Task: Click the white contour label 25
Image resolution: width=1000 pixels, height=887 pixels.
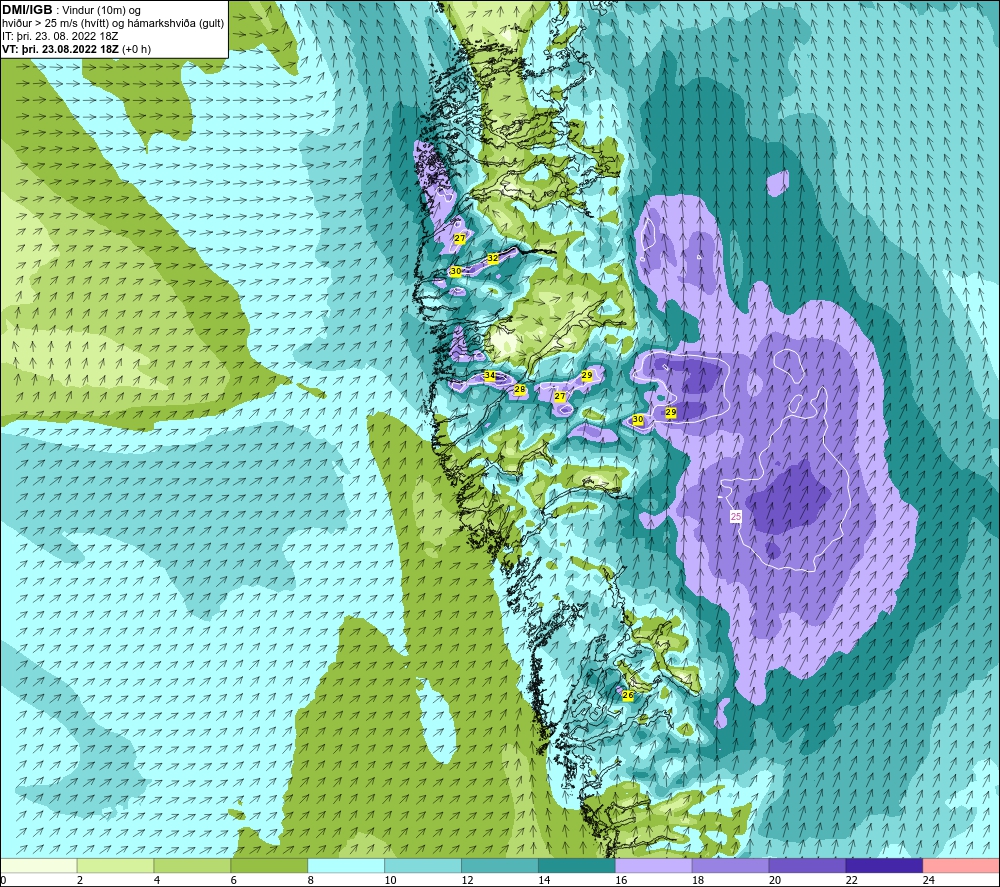Action: pyautogui.click(x=736, y=517)
